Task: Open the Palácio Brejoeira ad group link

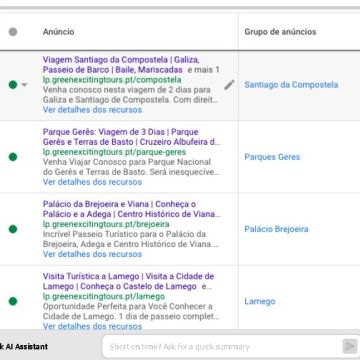Action: pos(276,229)
